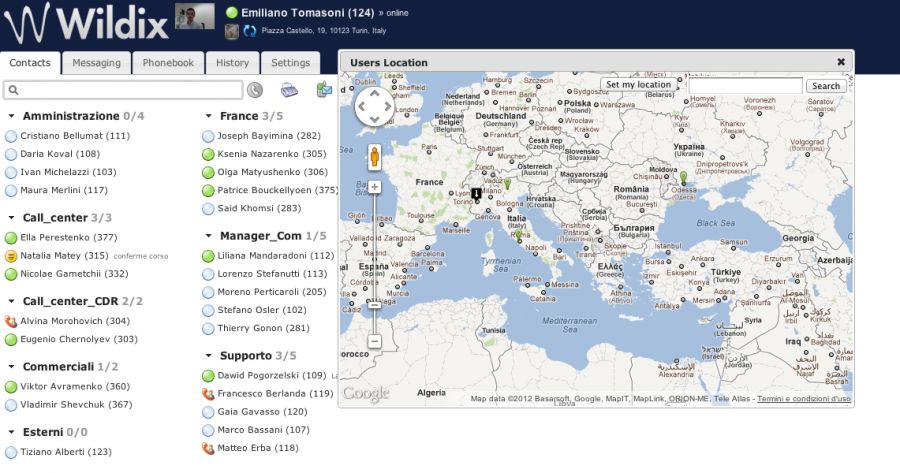Select contact Vladimir Shevchuk (367)

[x=76, y=405]
